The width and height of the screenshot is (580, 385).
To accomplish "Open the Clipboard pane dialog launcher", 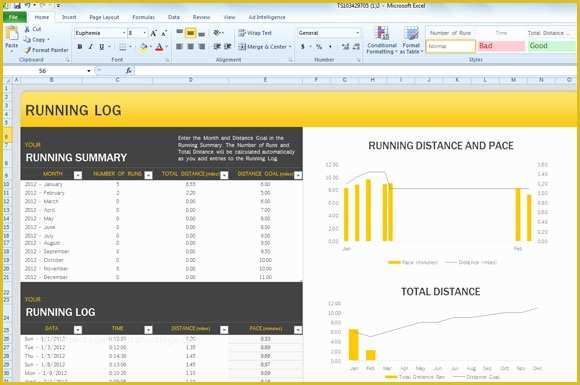I will (68, 60).
